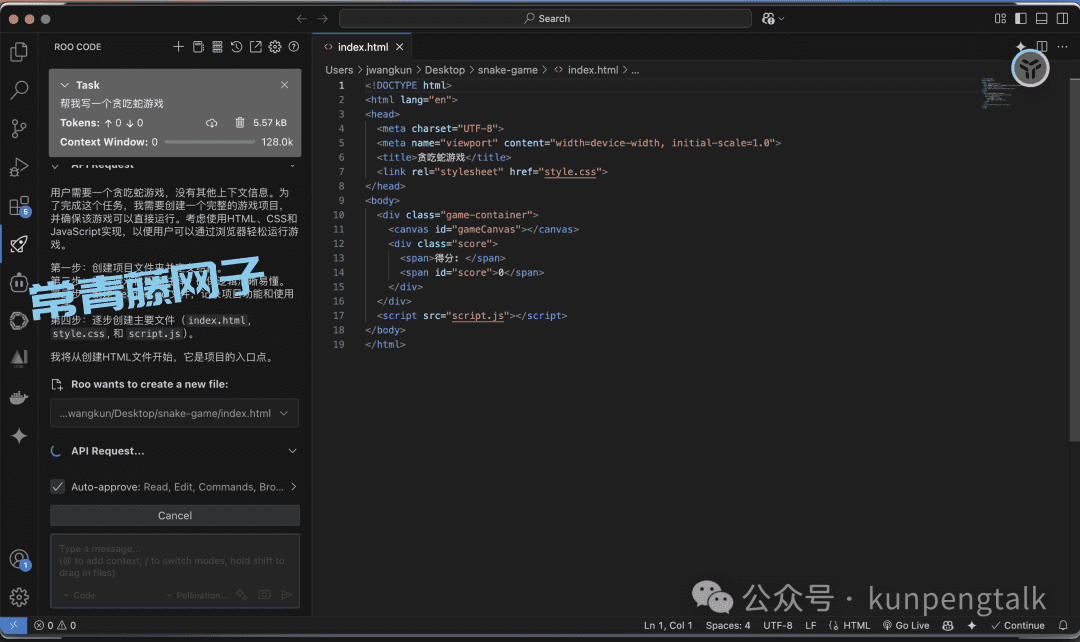Open the Code mode selector
This screenshot has width=1080, height=642.
coord(84,594)
